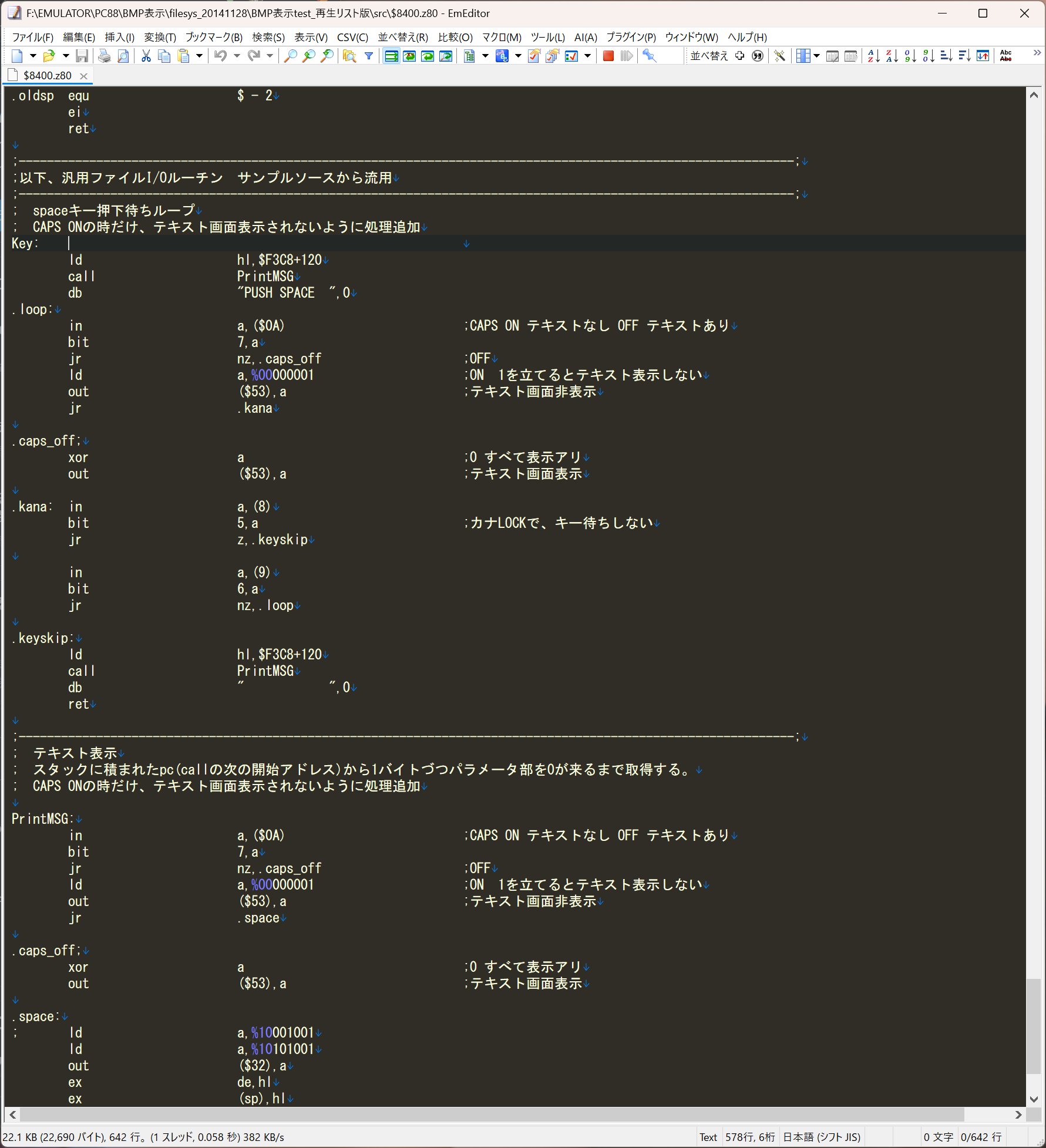Copy selection using the Copy icon
This screenshot has height=1148, width=1046.
(x=165, y=56)
